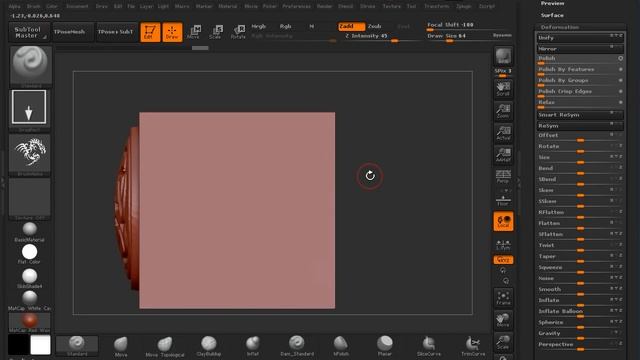Select the hPolish brush
This screenshot has width=640, height=360.
(341, 346)
